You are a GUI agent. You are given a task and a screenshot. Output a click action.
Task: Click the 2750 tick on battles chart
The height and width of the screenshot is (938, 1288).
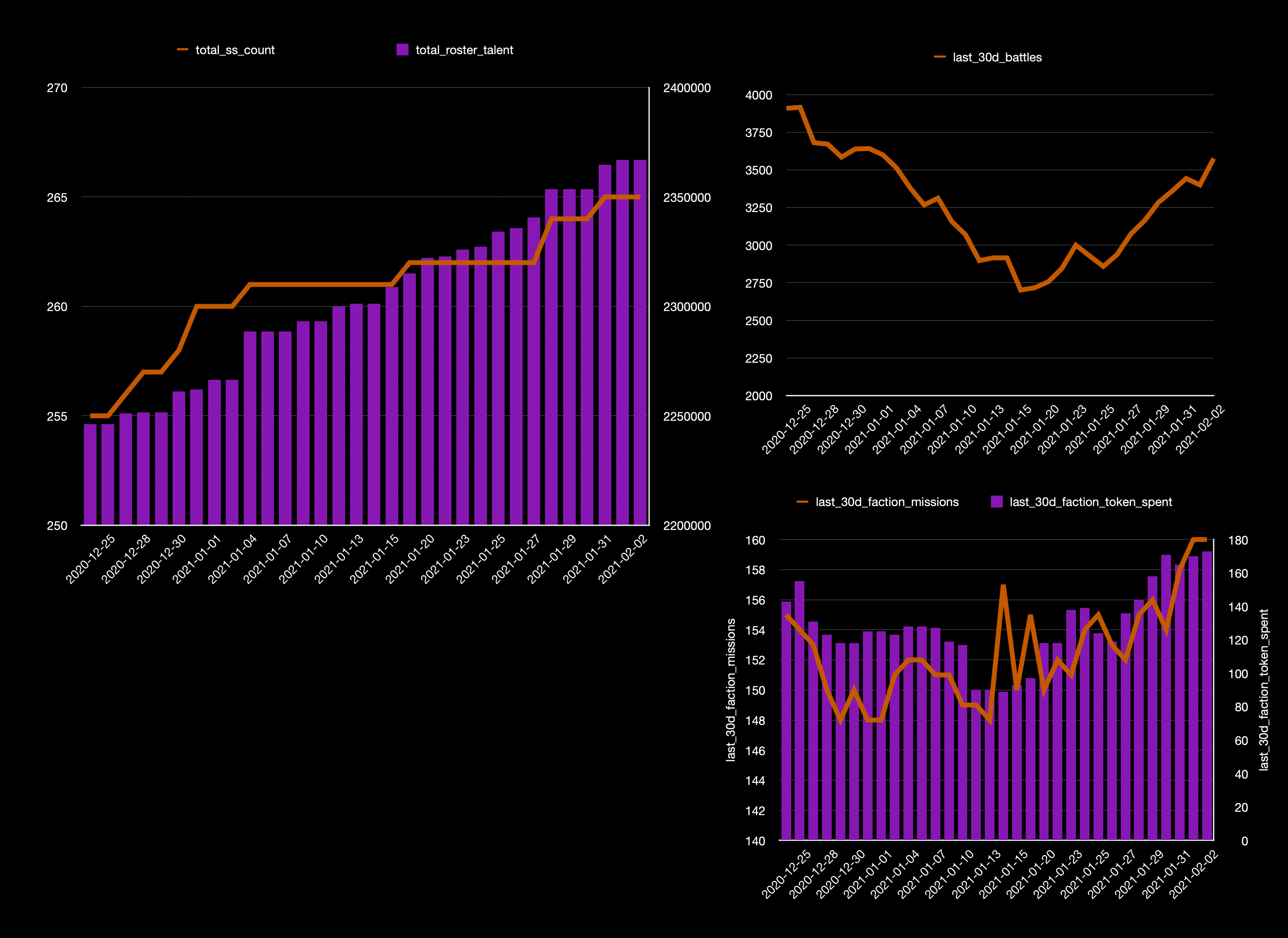point(759,283)
